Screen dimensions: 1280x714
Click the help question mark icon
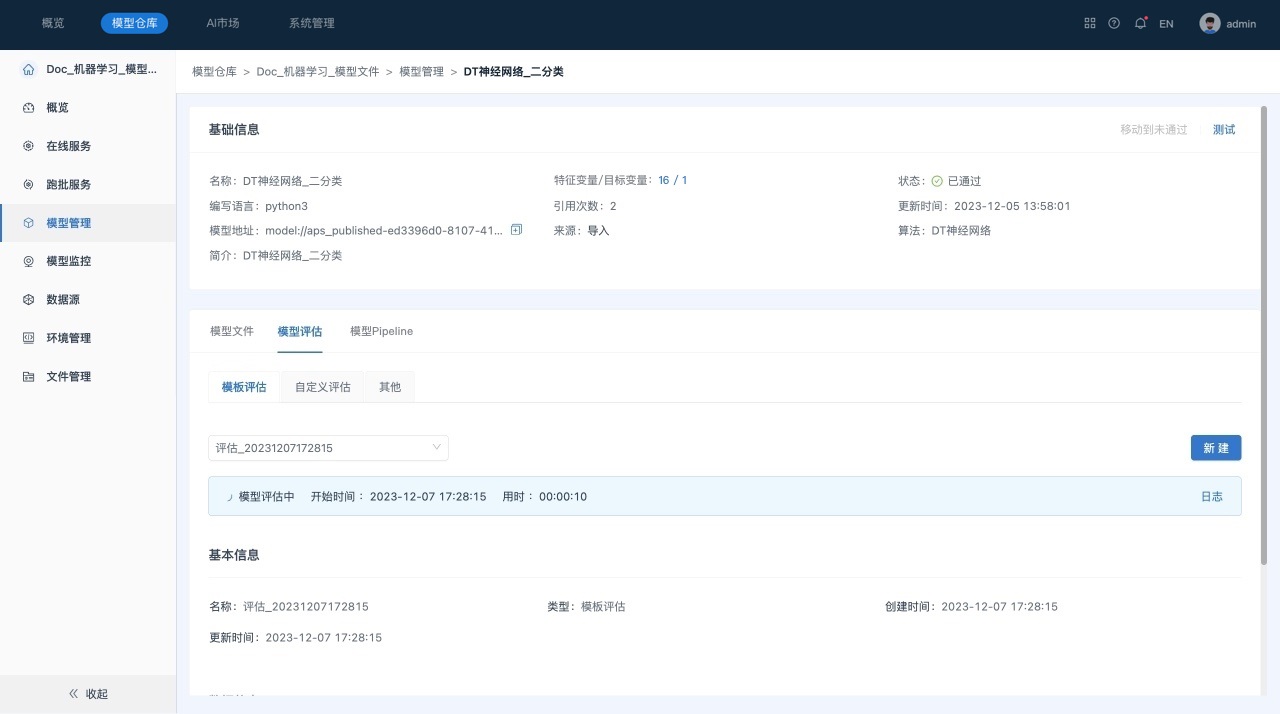click(x=1114, y=23)
